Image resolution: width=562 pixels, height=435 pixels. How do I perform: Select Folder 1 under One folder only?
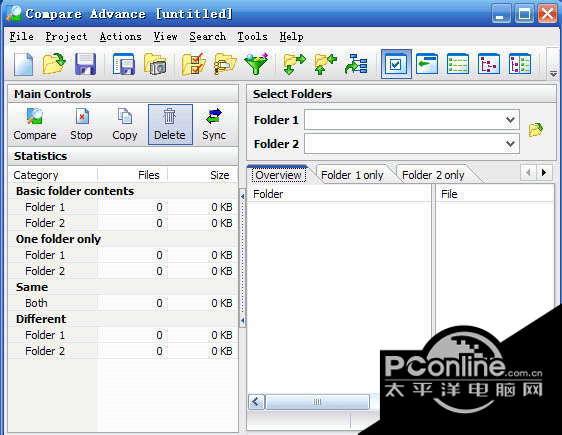(123, 255)
